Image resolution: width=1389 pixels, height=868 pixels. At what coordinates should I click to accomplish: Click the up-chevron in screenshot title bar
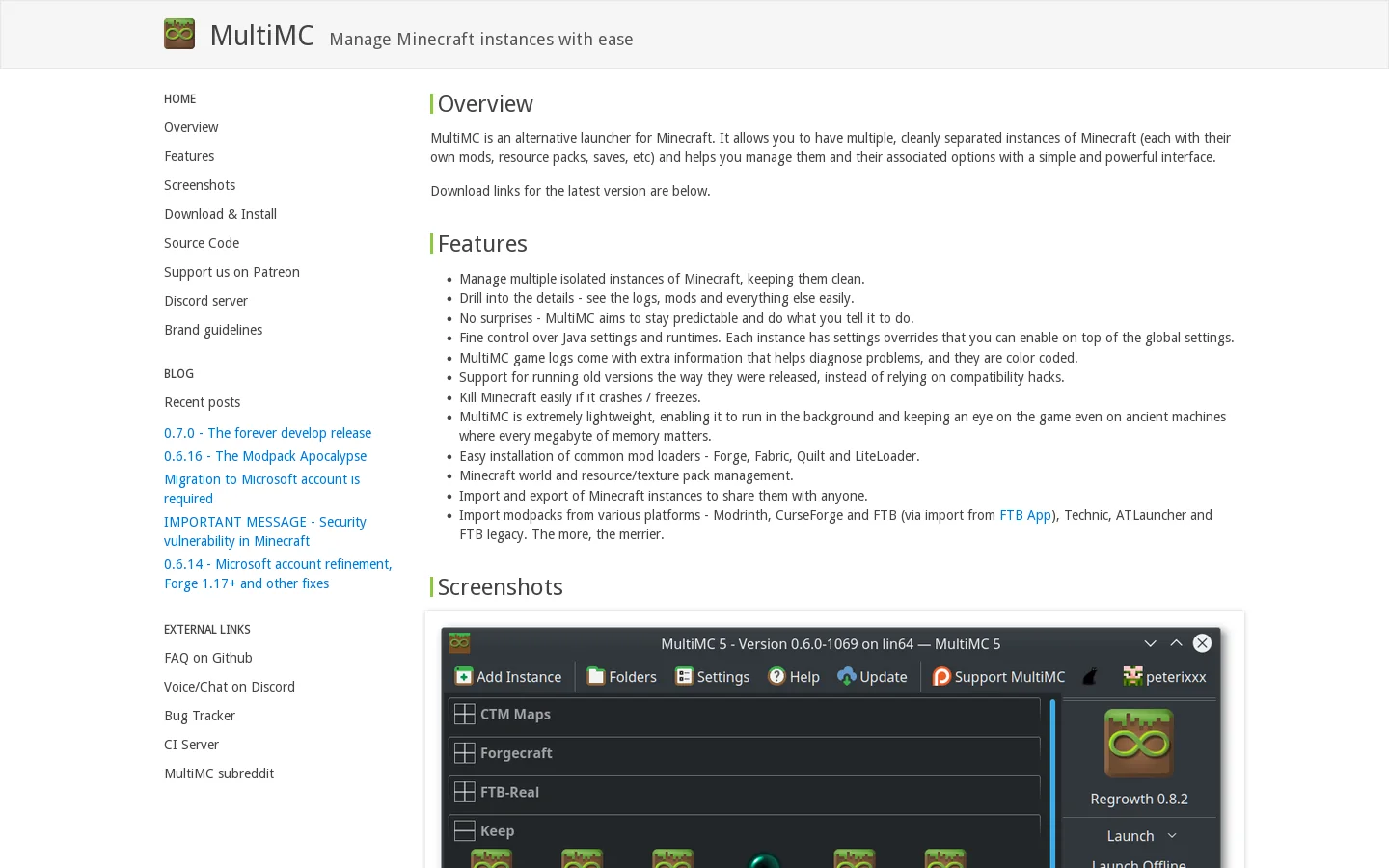click(x=1176, y=643)
